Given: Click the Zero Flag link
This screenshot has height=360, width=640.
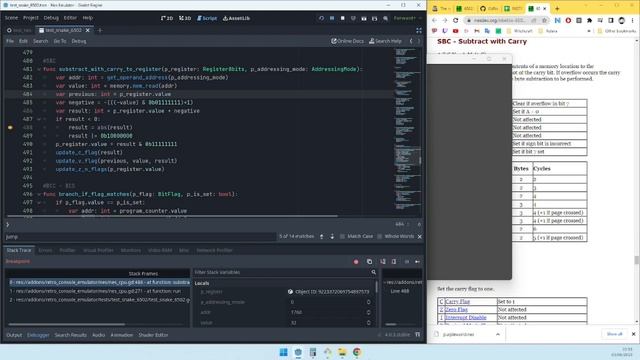Looking at the screenshot, I should click(456, 309).
